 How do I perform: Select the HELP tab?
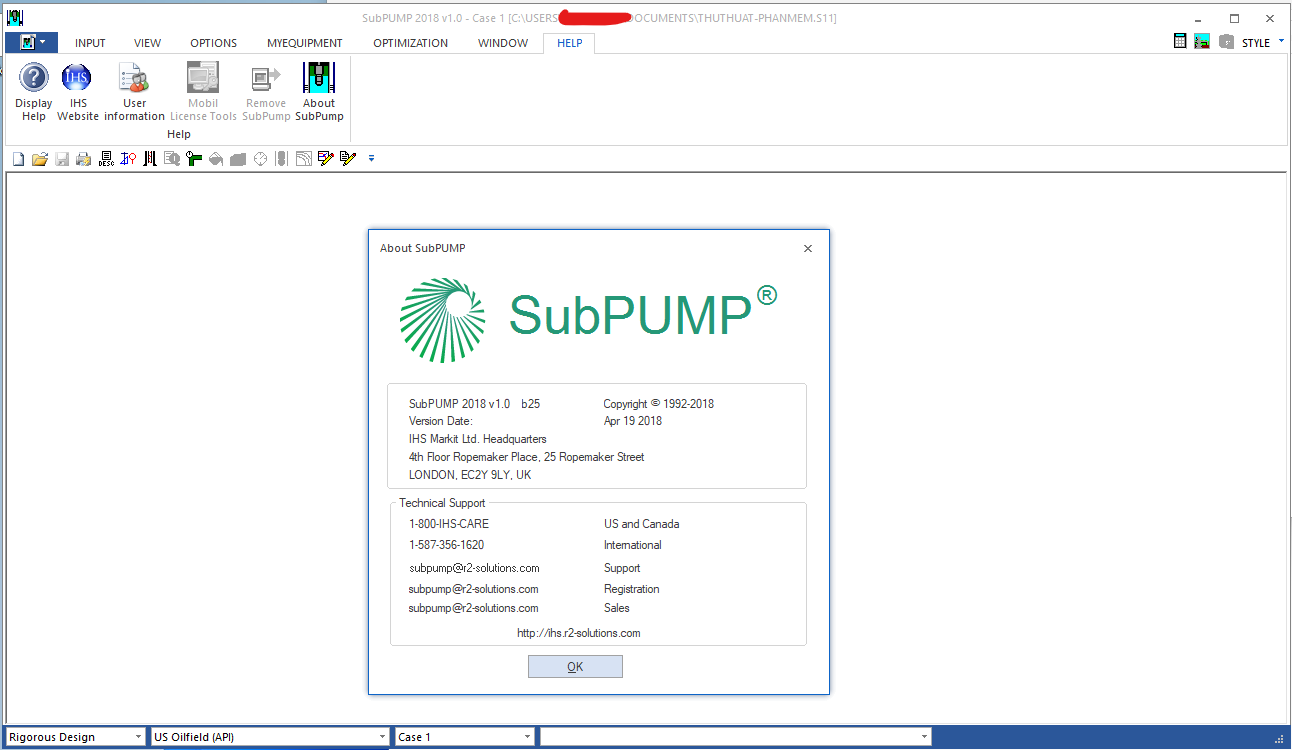point(570,43)
